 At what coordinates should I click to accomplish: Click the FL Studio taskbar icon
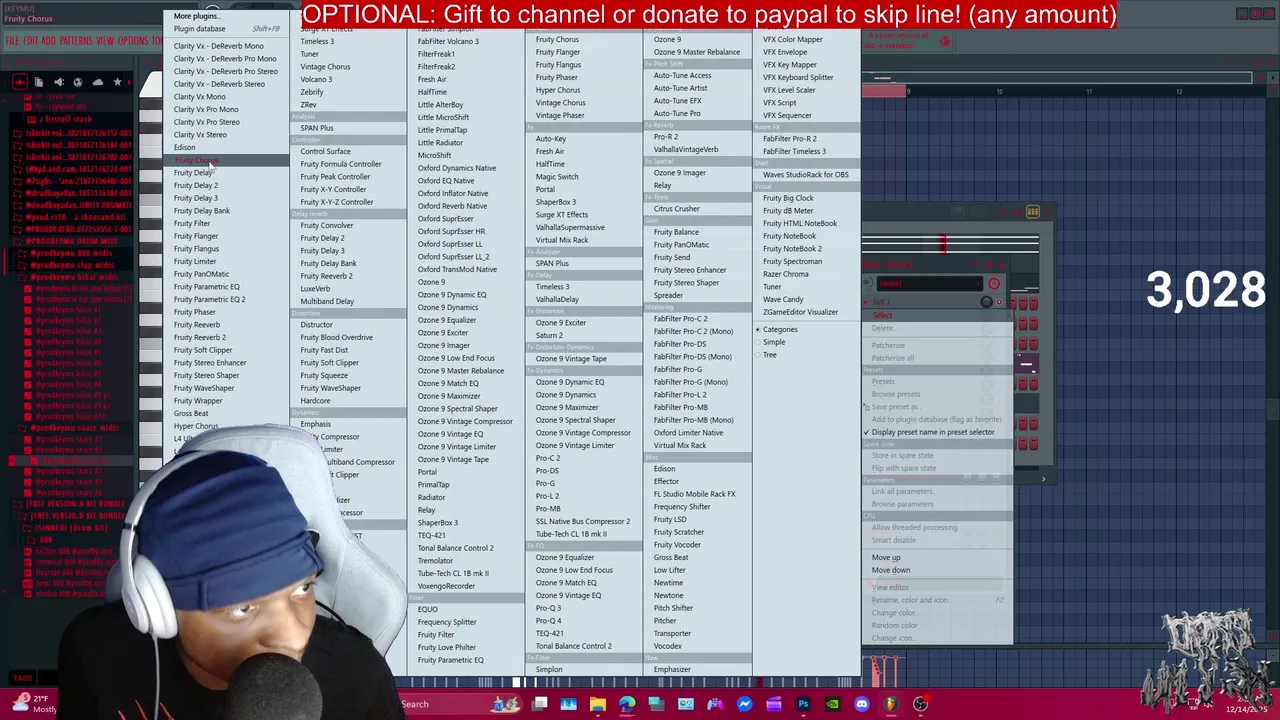tap(891, 704)
